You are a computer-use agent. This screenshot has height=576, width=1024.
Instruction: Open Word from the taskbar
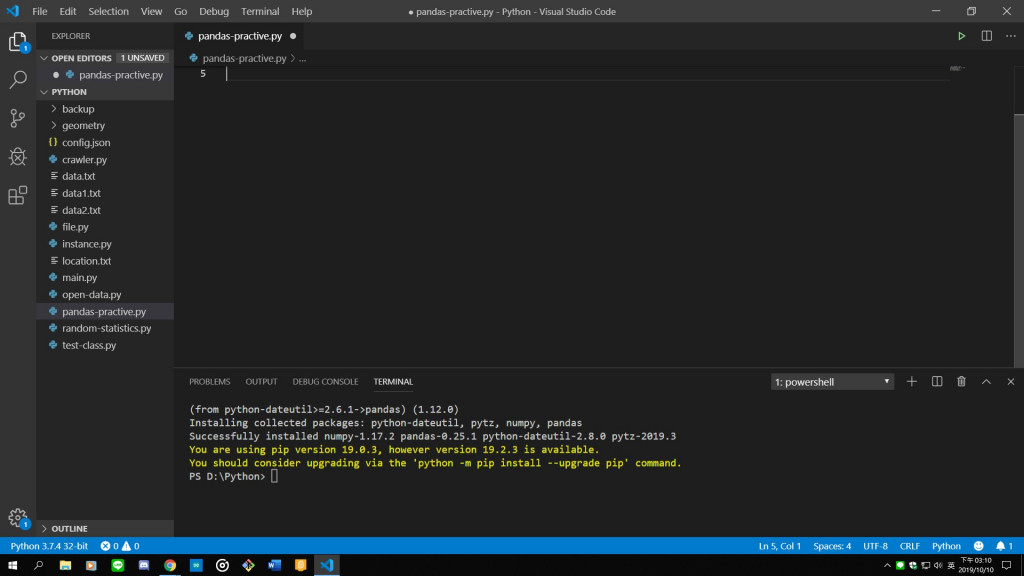274,566
